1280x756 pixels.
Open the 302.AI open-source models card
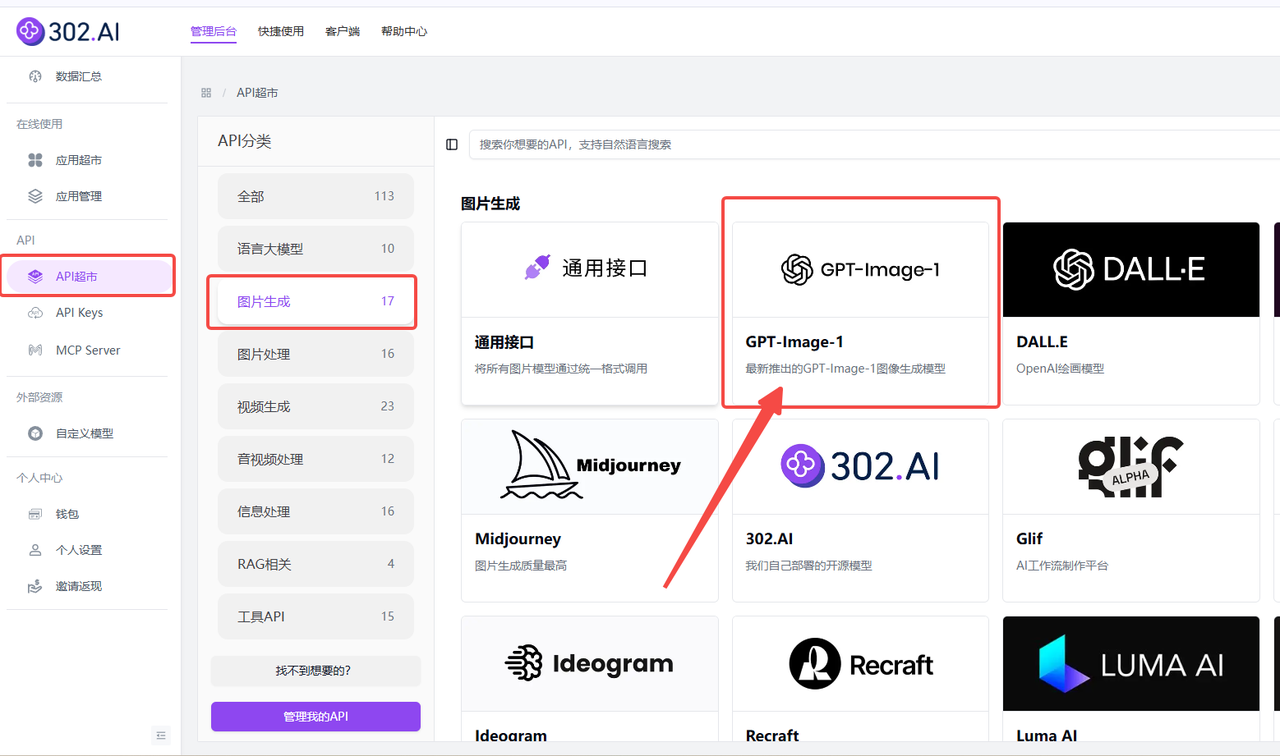(860, 510)
